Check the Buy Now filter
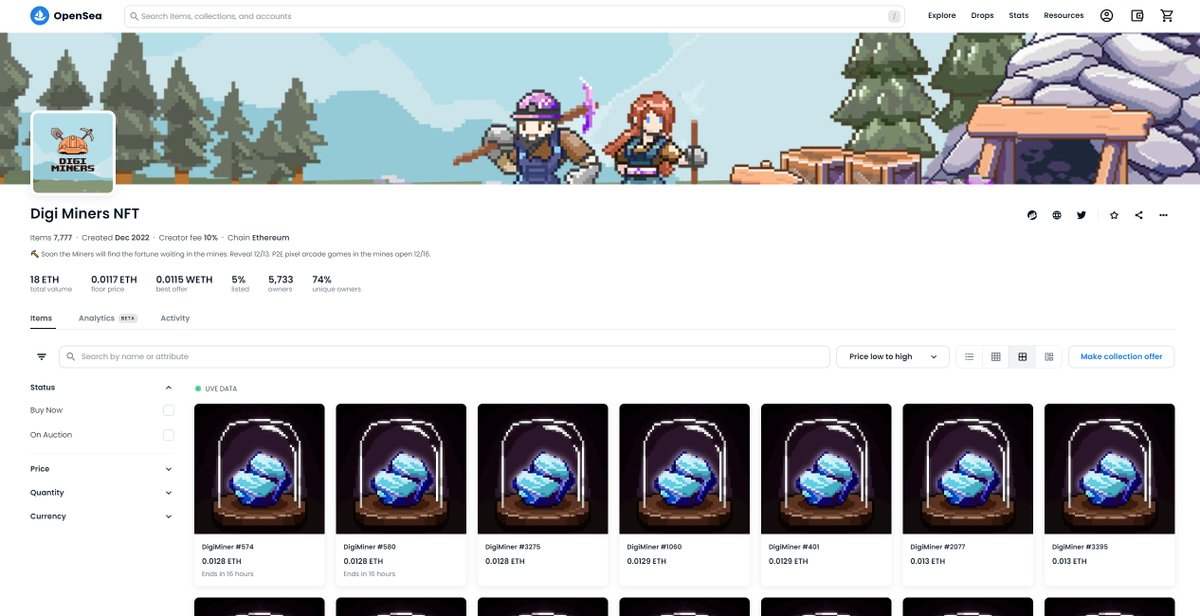The height and width of the screenshot is (616, 1200). click(x=168, y=410)
